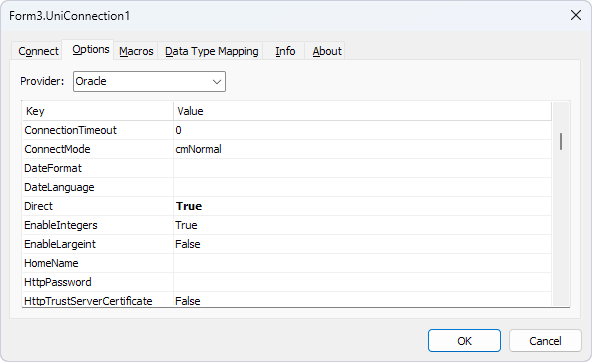Confirm settings with OK button
592x362 pixels.
tap(464, 340)
